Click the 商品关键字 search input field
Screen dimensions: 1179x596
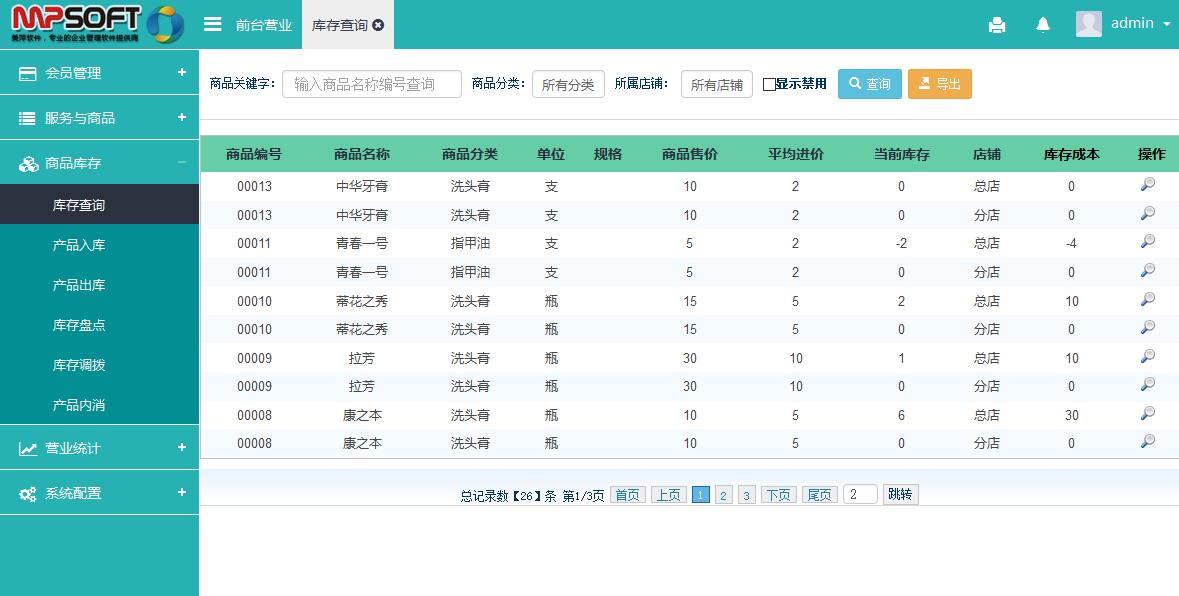click(371, 84)
